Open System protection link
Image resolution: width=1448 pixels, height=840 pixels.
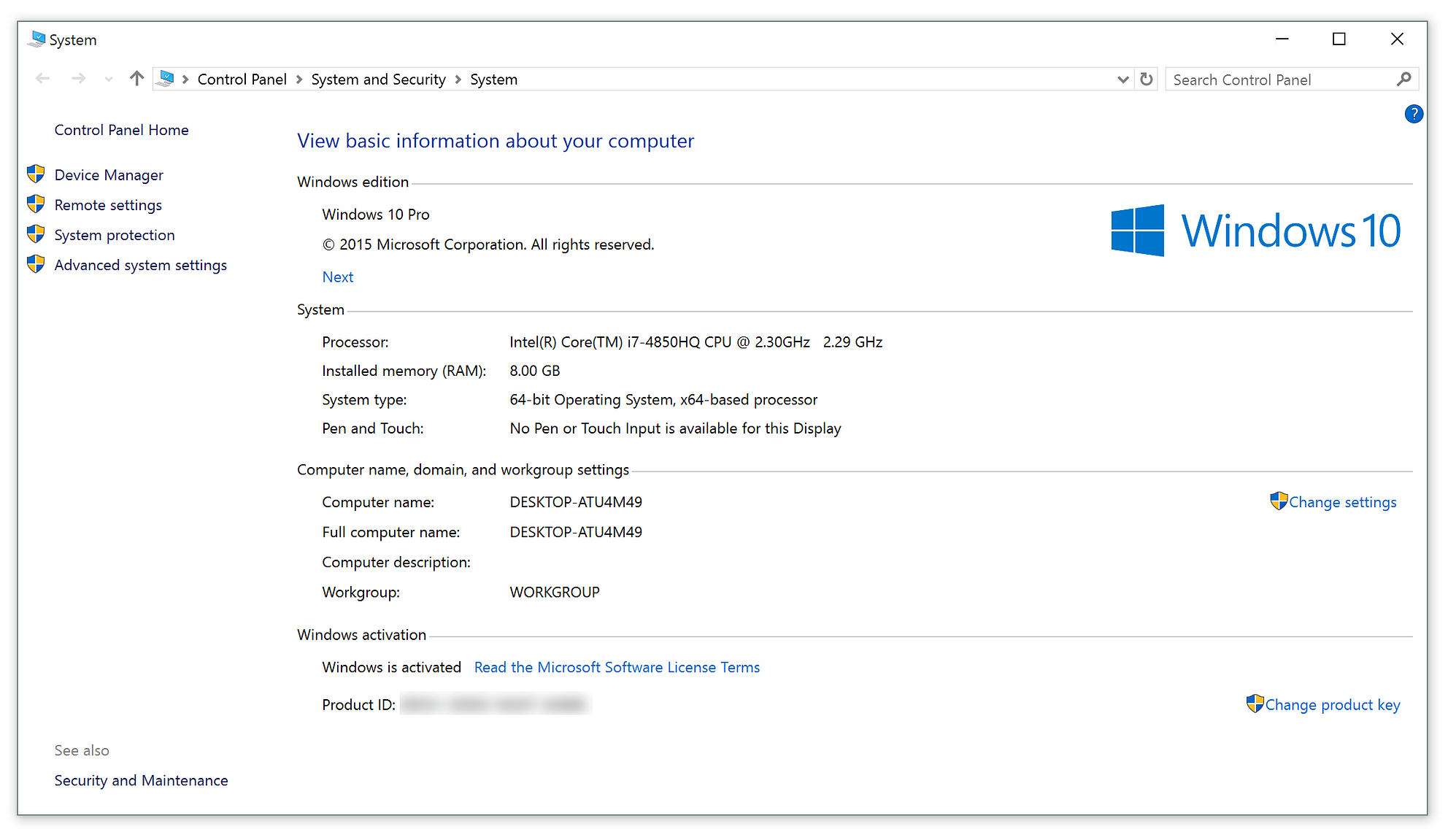click(x=115, y=235)
